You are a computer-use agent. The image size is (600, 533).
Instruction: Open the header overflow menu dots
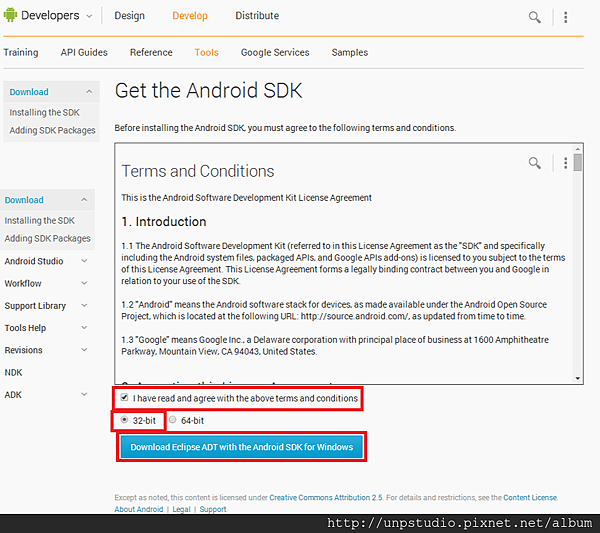click(566, 17)
